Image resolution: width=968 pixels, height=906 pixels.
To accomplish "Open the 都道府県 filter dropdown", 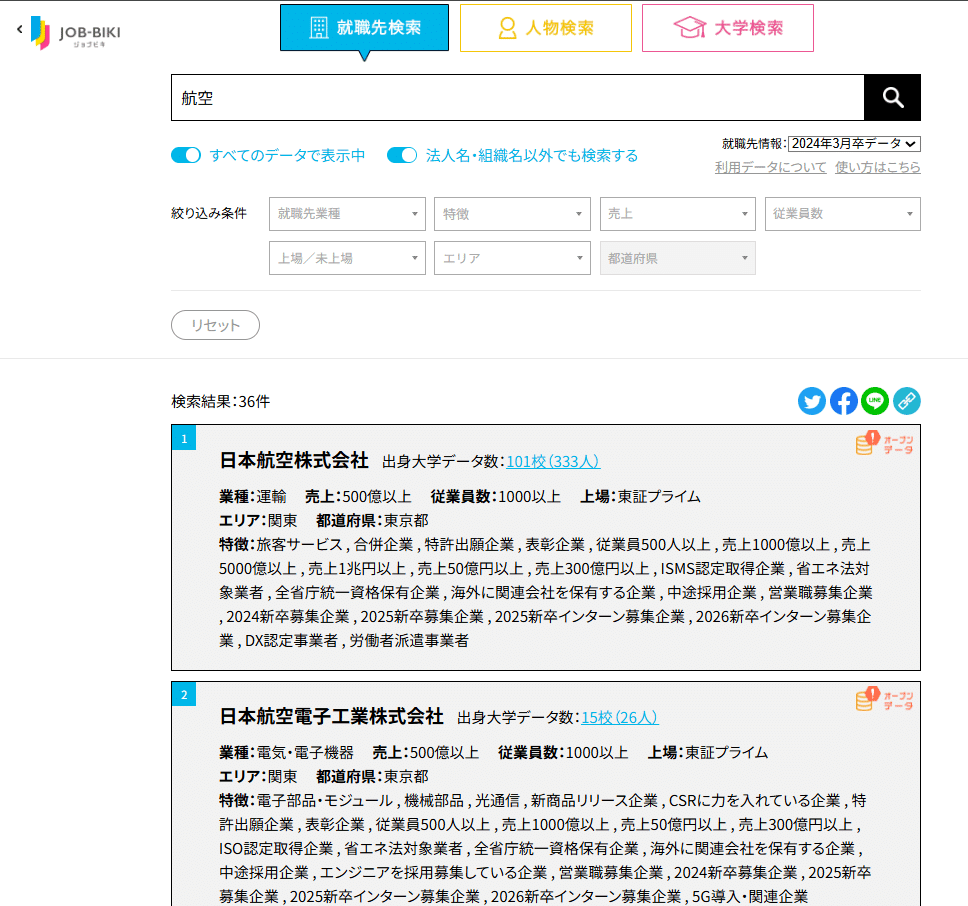I will 677,258.
